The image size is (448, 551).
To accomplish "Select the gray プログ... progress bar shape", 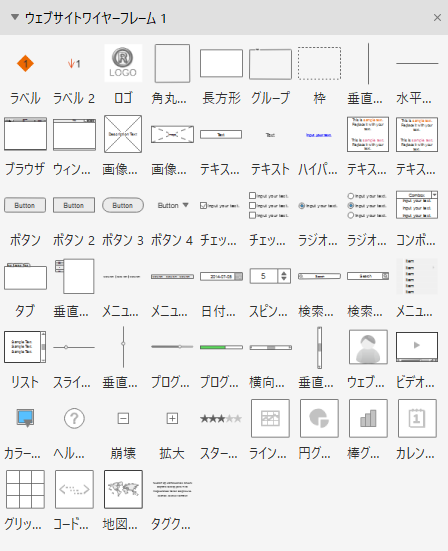I will pos(172,346).
